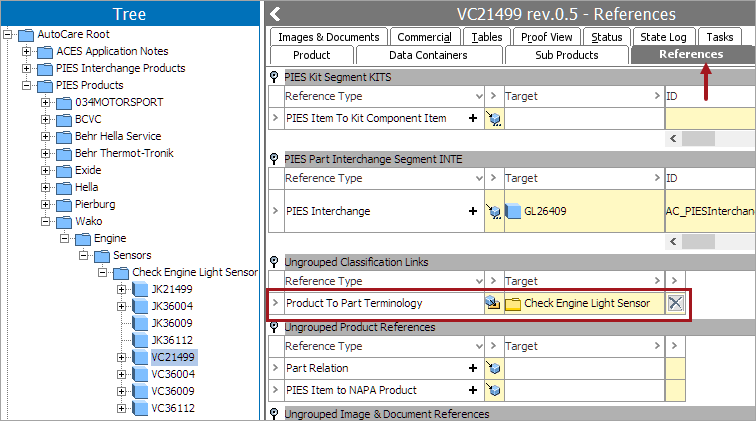Click classification link icon for Product To Part Terminology
This screenshot has width=756, height=421.
(493, 304)
